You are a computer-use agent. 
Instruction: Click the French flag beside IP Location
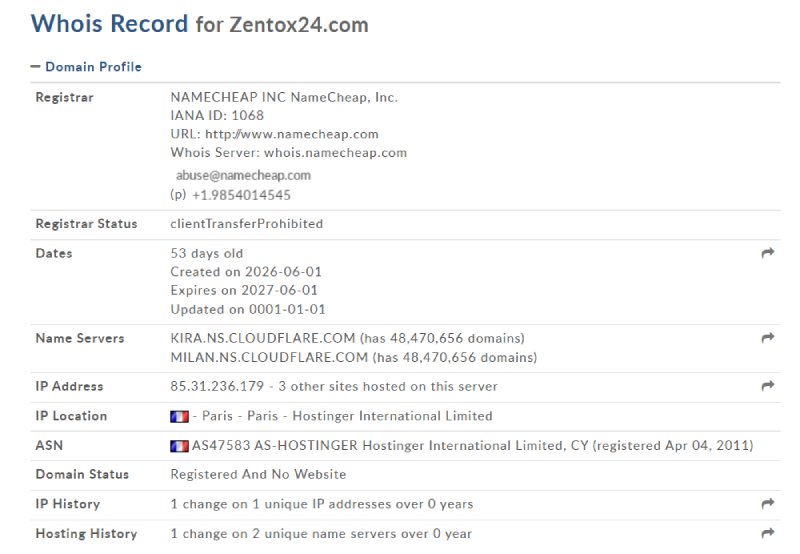(179, 416)
